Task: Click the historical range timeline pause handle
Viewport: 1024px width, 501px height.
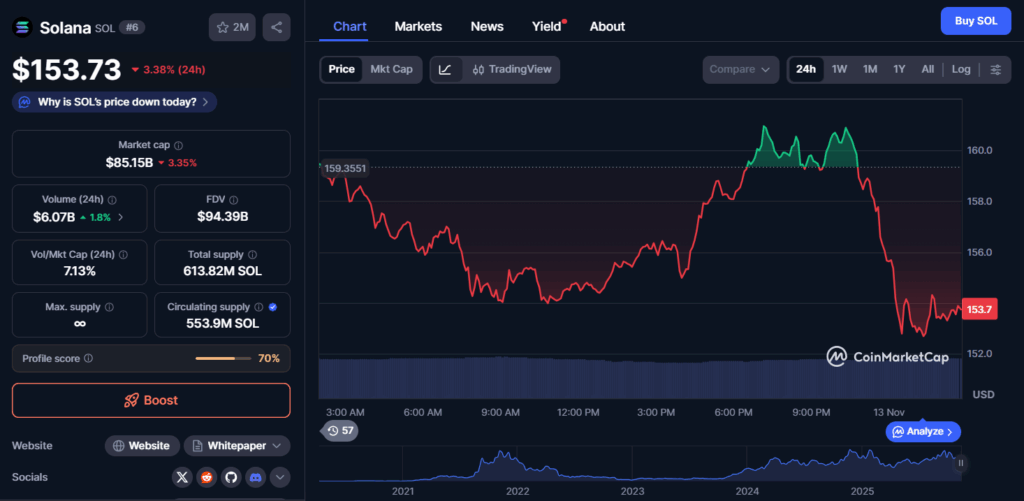Action: pyautogui.click(x=961, y=463)
